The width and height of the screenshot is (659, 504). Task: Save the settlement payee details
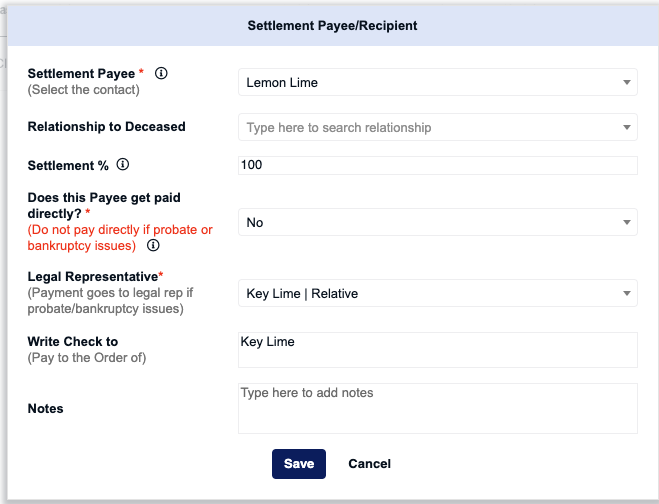(299, 464)
